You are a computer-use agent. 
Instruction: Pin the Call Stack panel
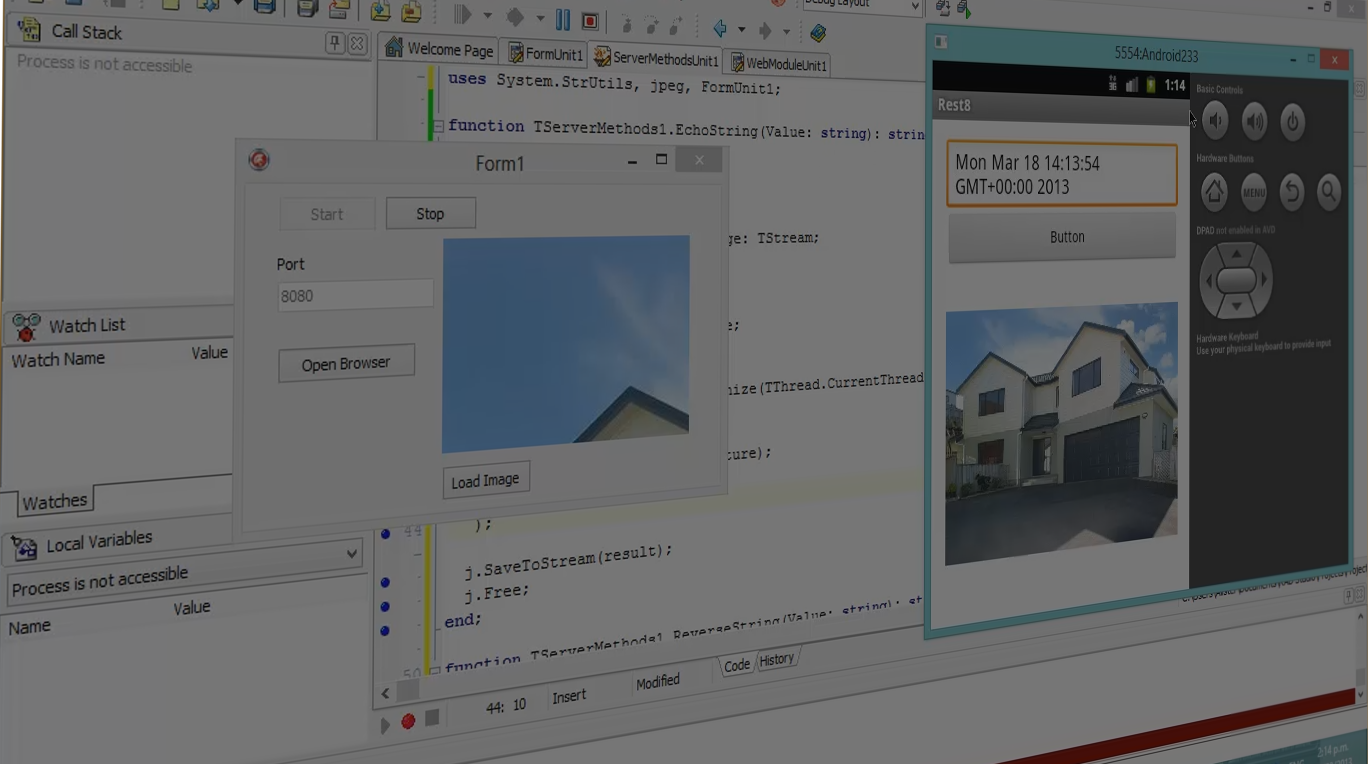335,43
